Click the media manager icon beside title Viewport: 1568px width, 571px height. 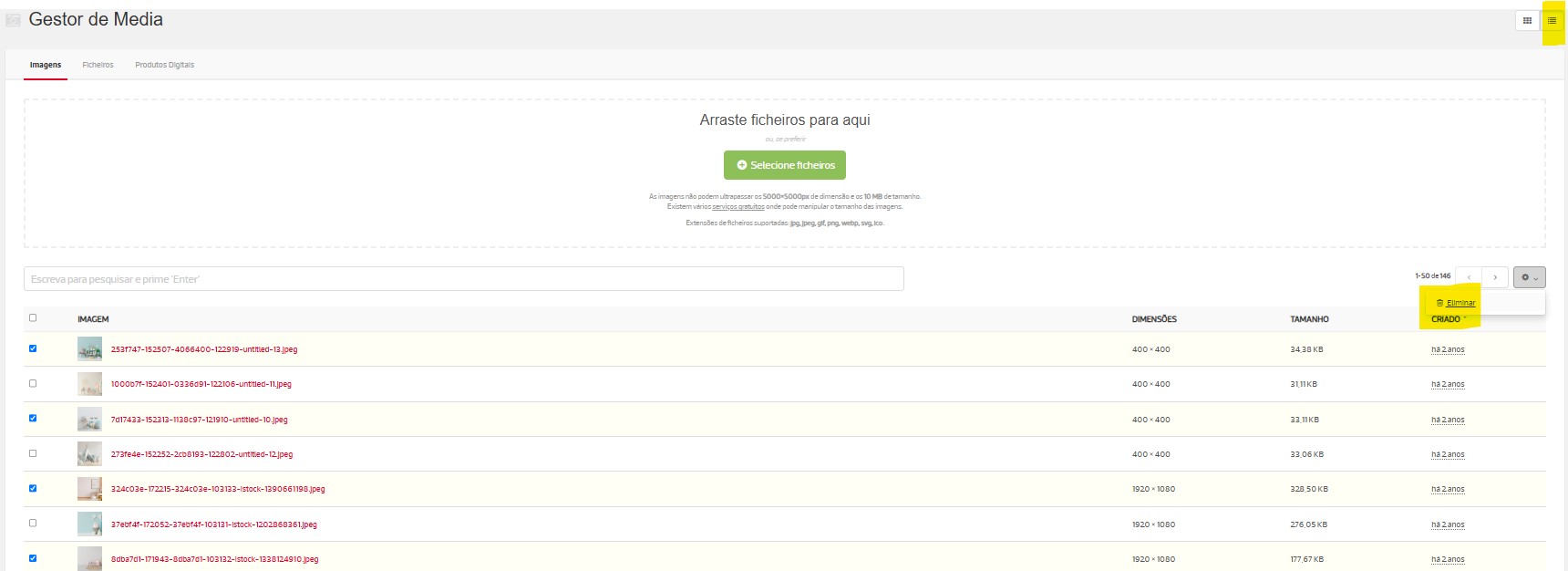pyautogui.click(x=14, y=20)
